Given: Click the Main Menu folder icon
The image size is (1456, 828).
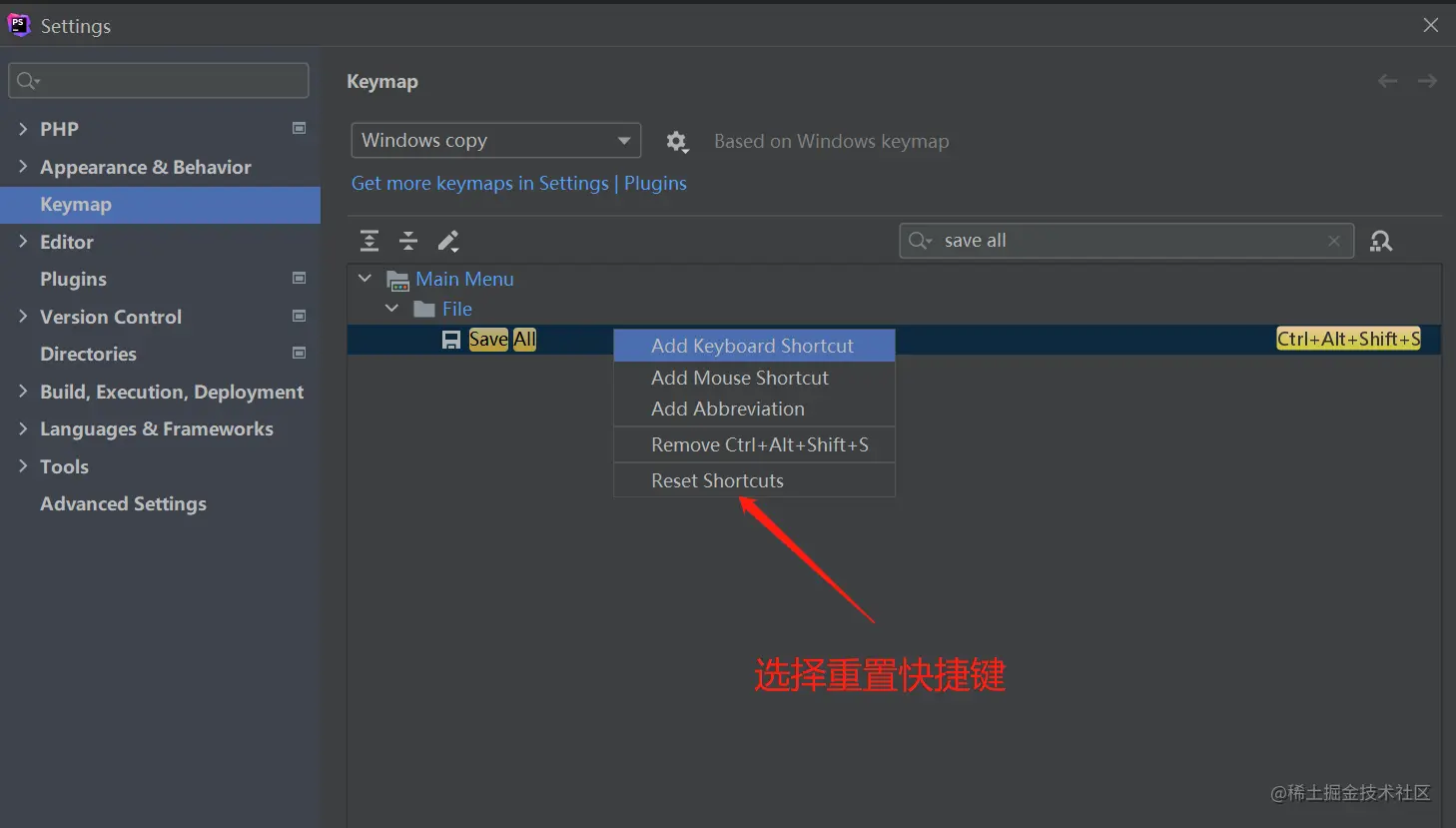Looking at the screenshot, I should [x=398, y=280].
